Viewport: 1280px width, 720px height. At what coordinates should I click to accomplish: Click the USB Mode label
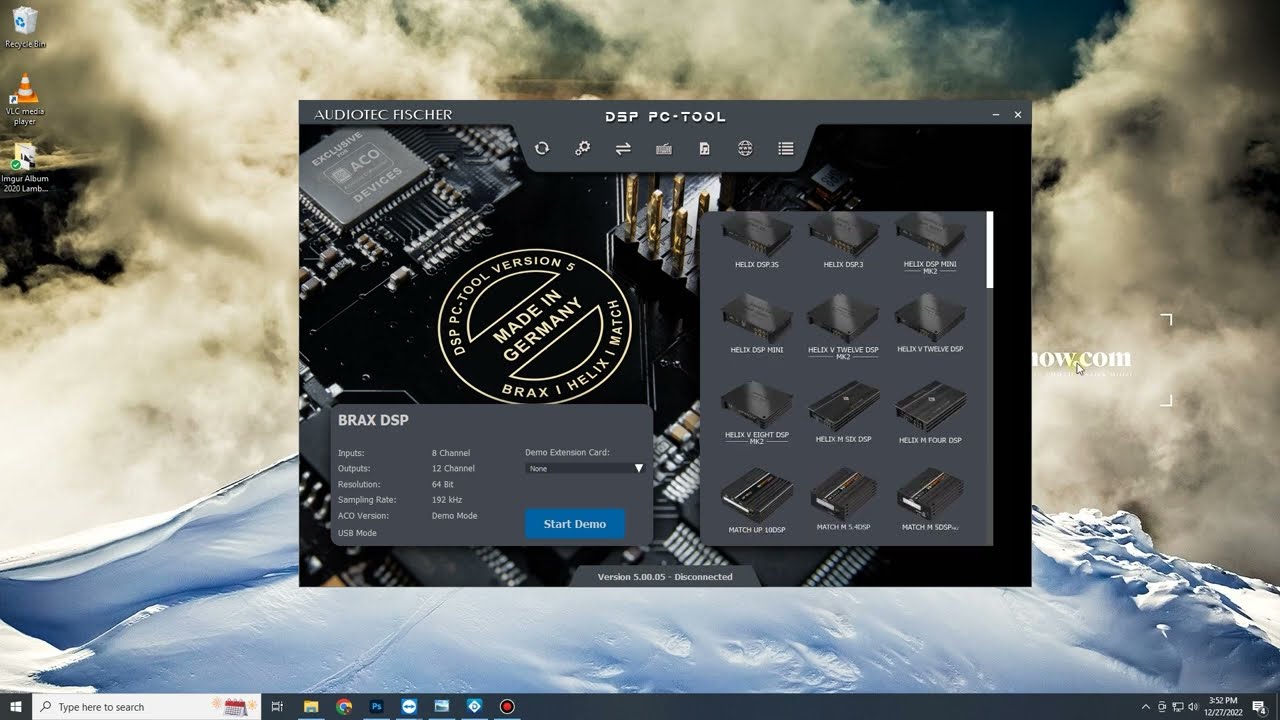click(357, 533)
